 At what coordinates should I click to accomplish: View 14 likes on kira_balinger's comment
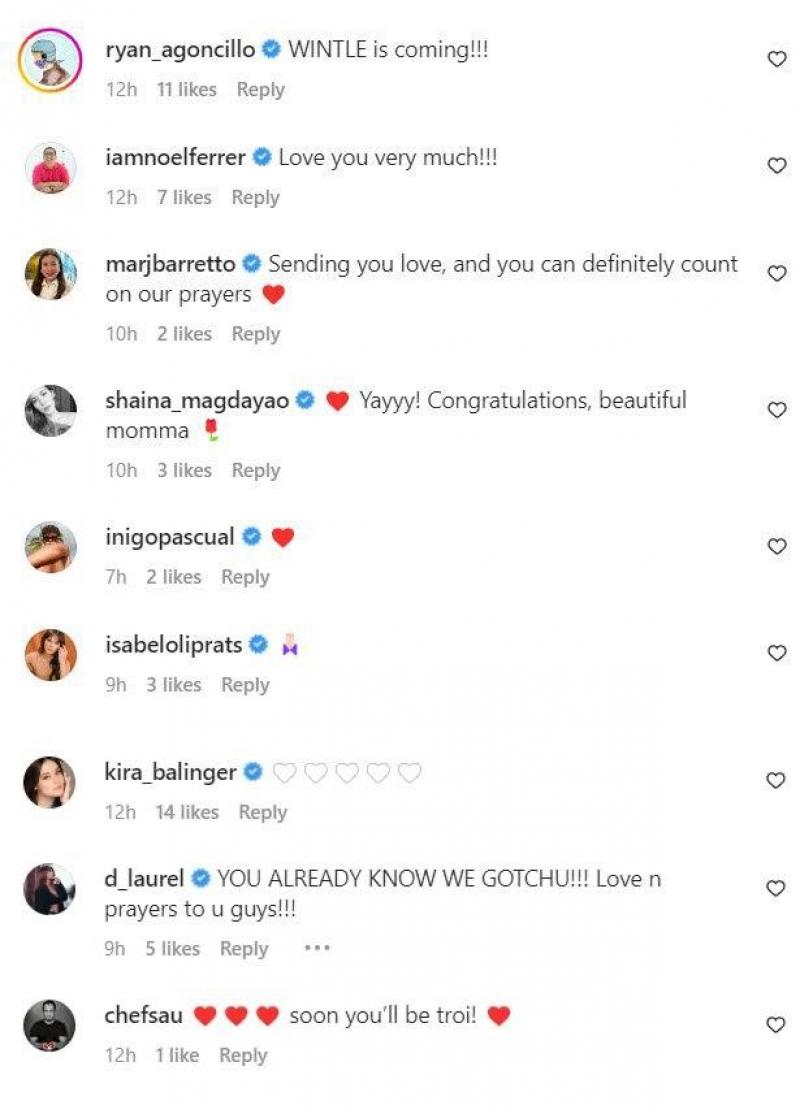(186, 812)
